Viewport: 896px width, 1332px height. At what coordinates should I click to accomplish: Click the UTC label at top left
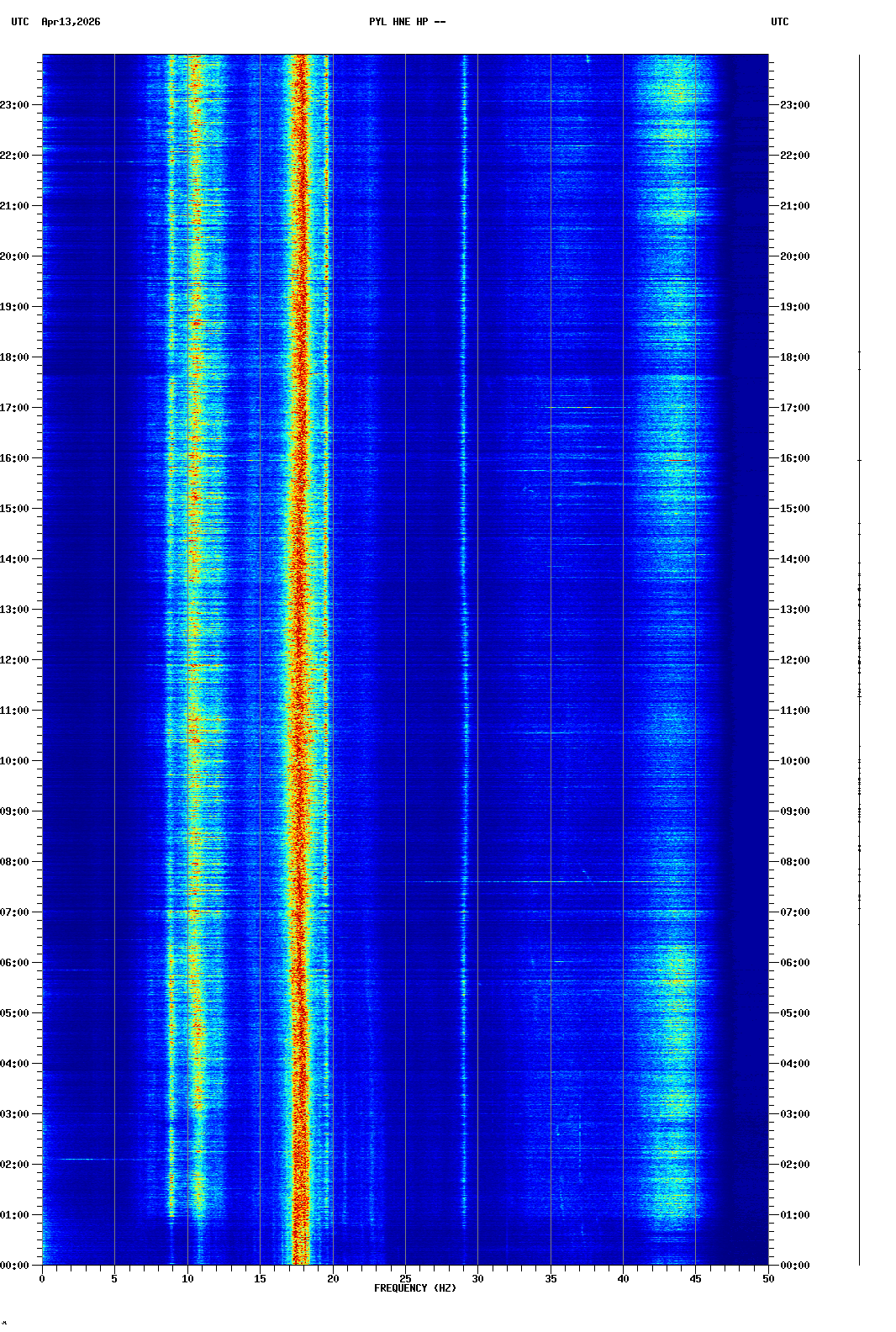point(20,22)
